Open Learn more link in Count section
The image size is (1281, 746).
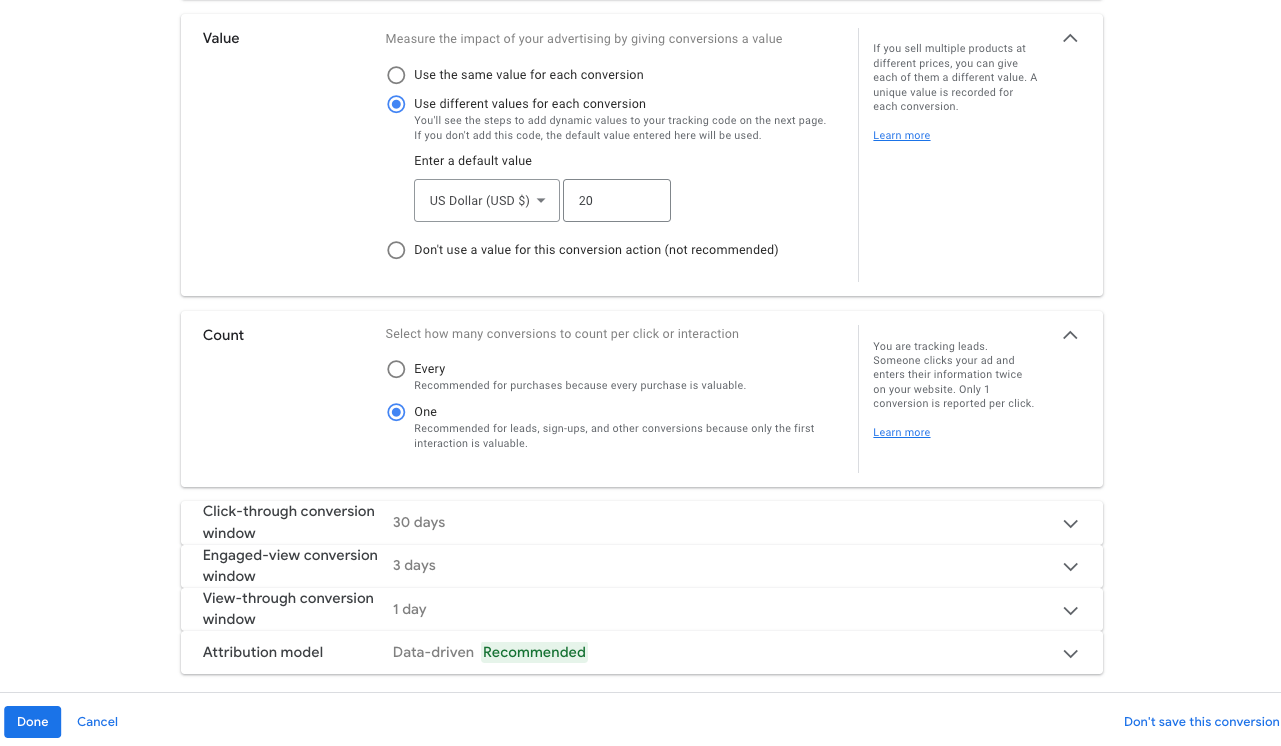point(901,432)
